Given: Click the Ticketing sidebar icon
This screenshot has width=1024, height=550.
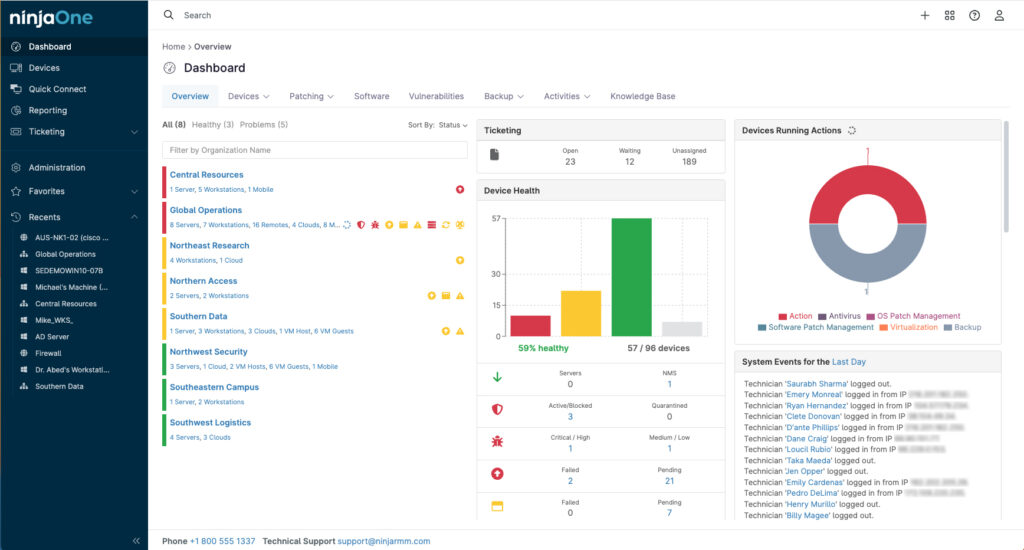Looking at the screenshot, I should [16, 131].
